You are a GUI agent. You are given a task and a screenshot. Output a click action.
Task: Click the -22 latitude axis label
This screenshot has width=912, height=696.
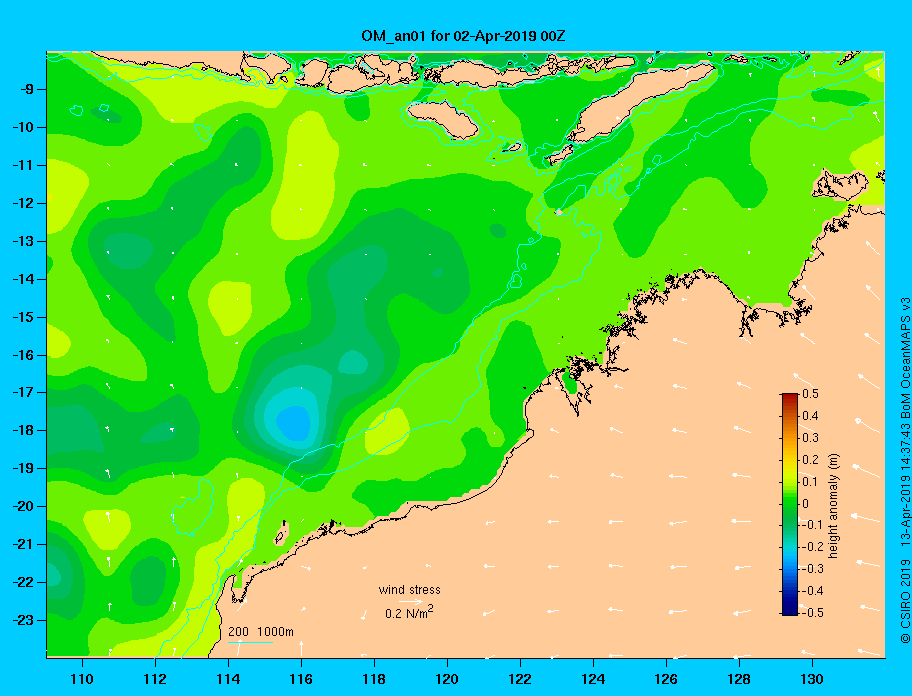pos(23,582)
